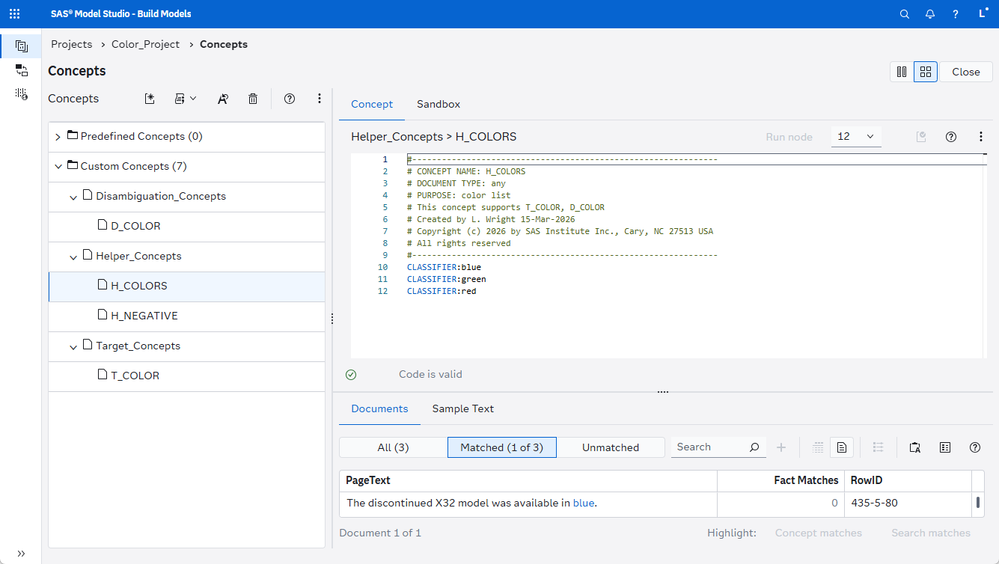Open the user profile menu L

click(x=983, y=13)
